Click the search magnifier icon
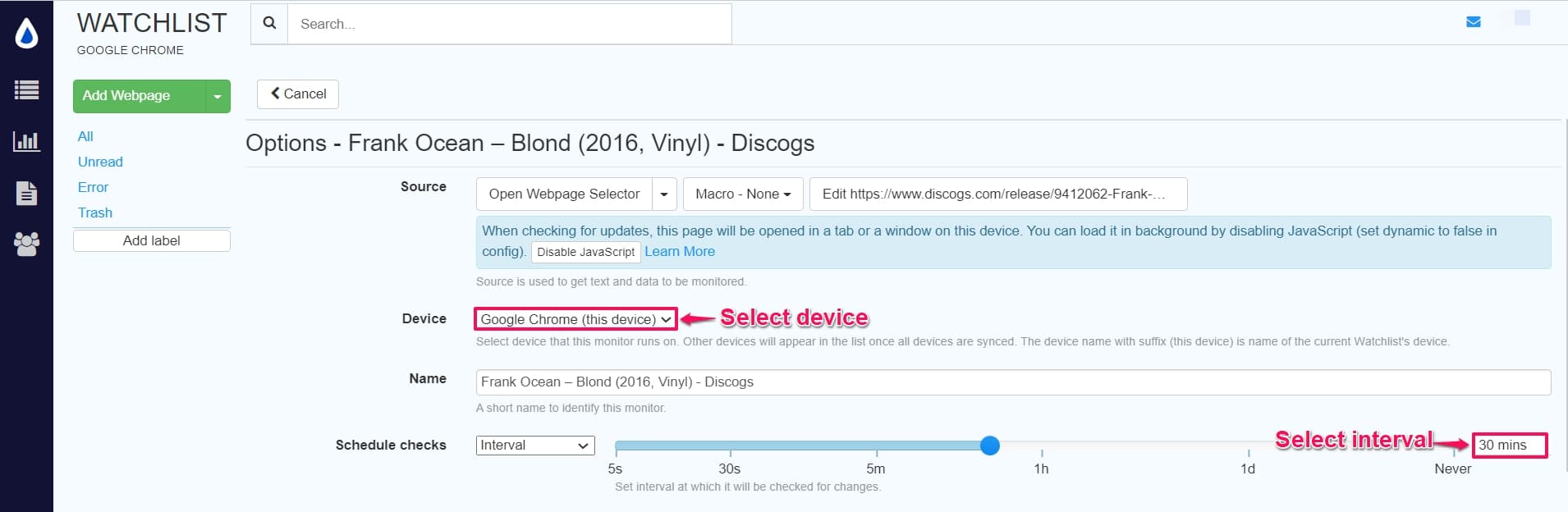 coord(270,23)
